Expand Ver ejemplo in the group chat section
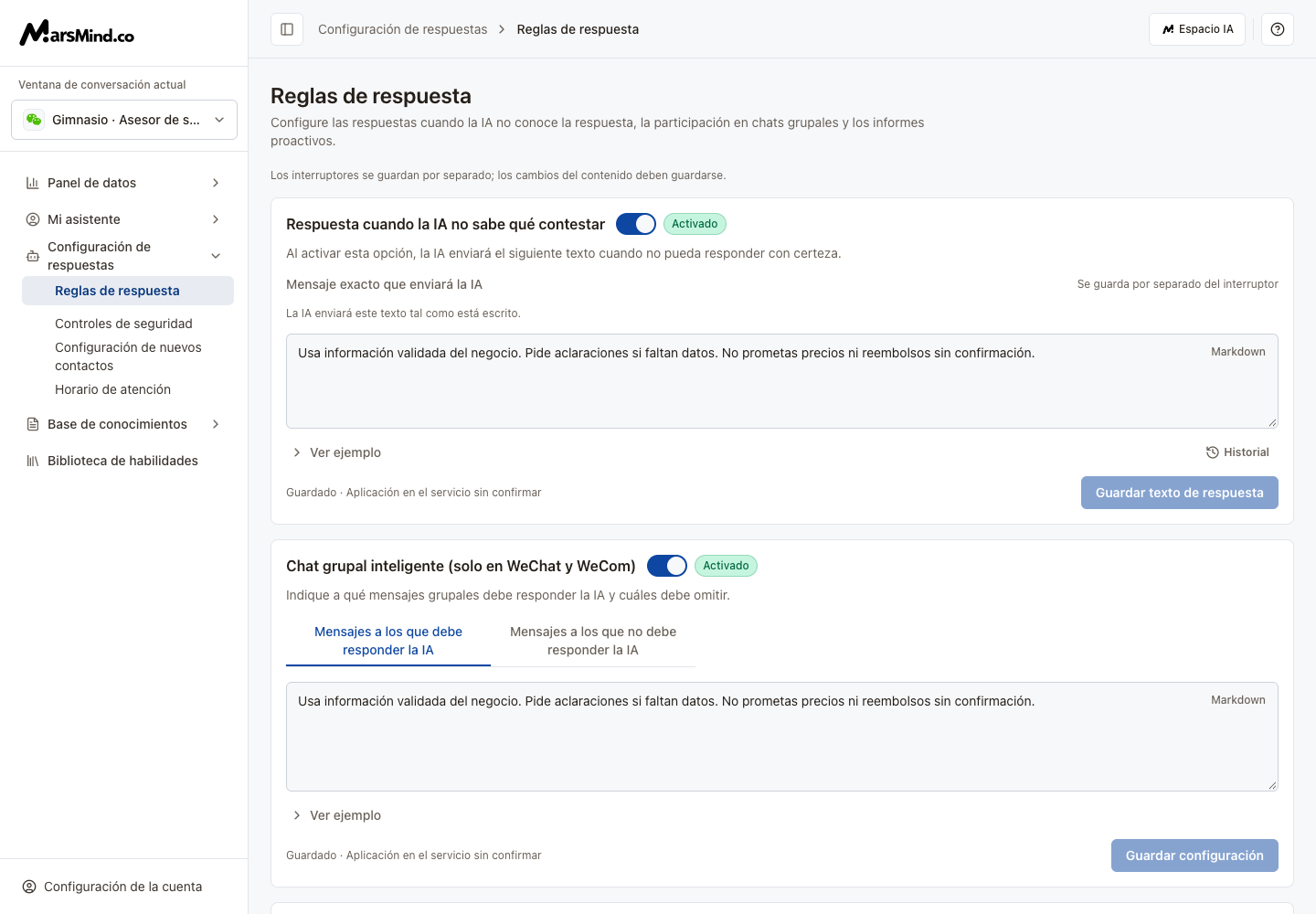 [x=336, y=815]
